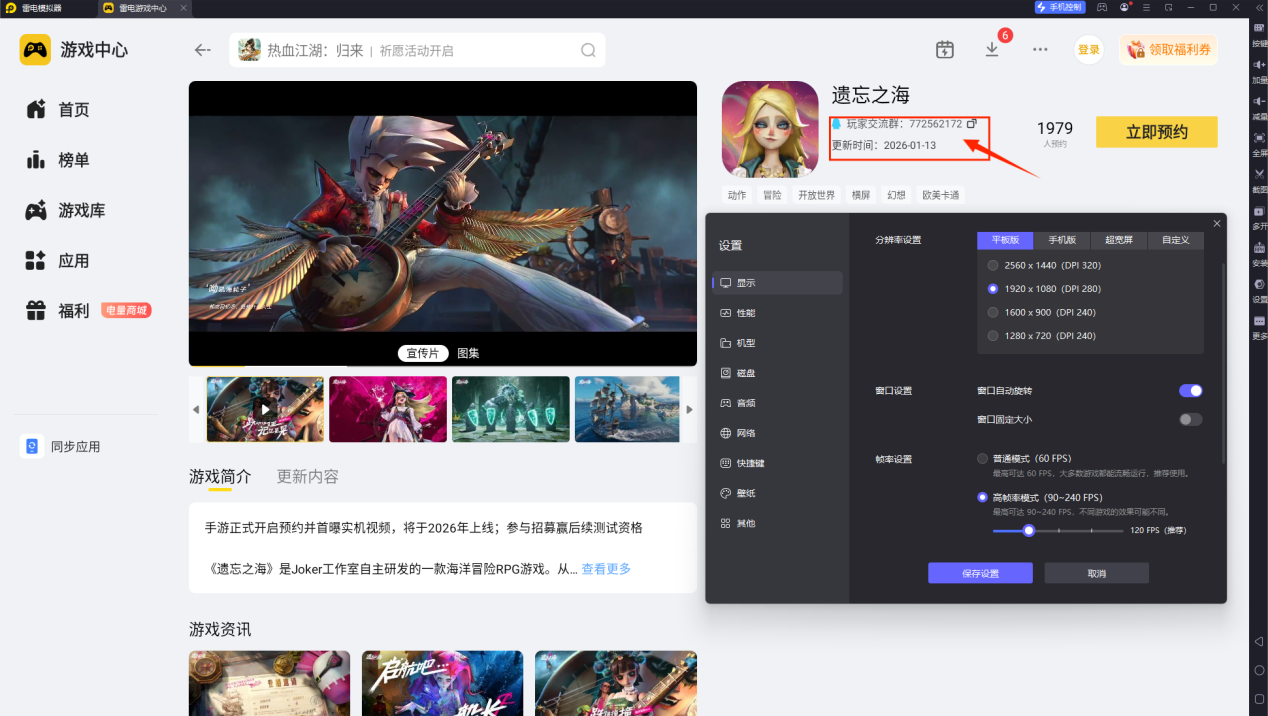Image resolution: width=1268 pixels, height=716 pixels.
Task: Open 壁纸 settings category
Action: coord(778,493)
